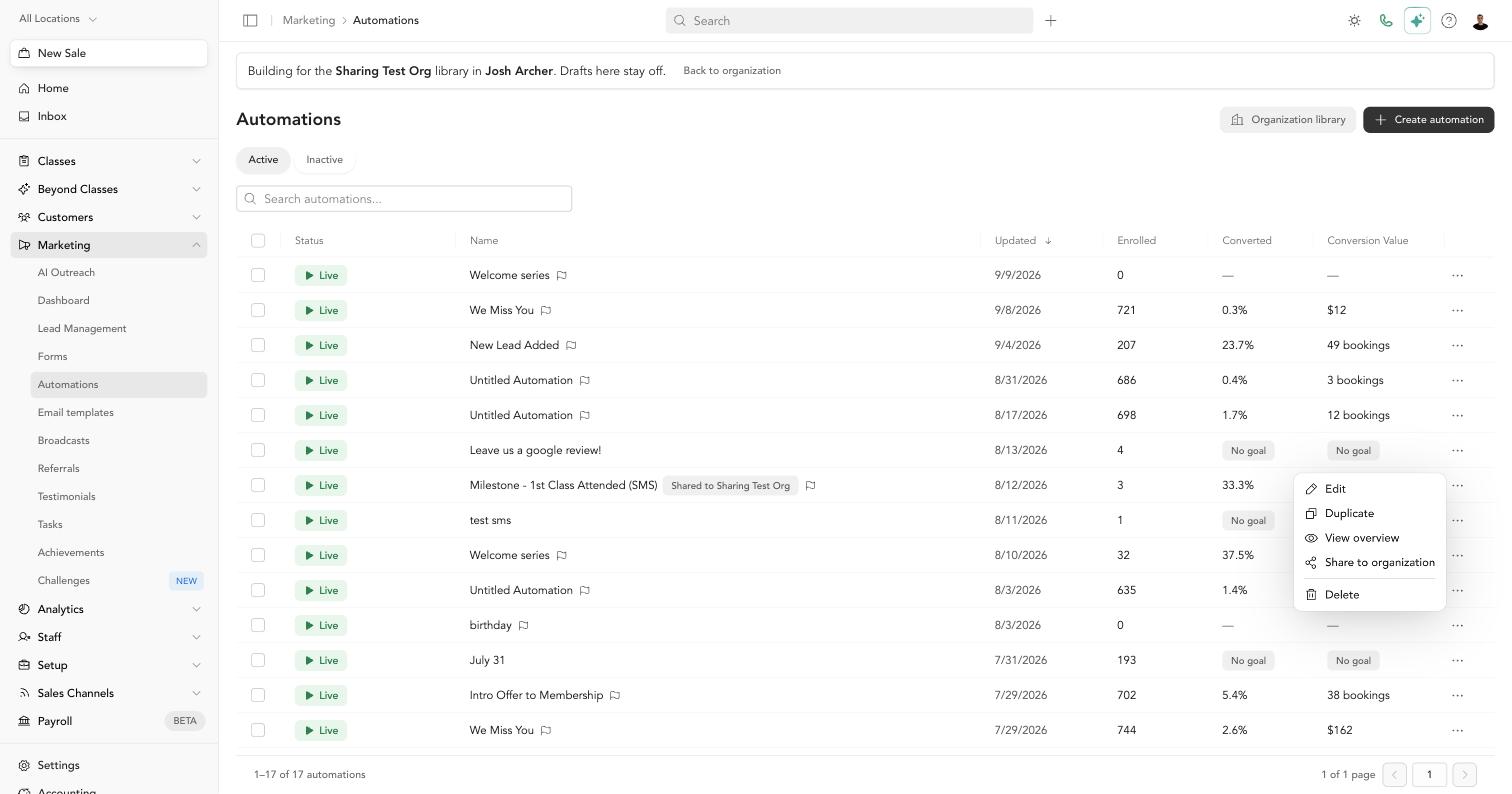This screenshot has width=1512, height=794.
Task: Check the box for test sms
Action: pos(258,520)
